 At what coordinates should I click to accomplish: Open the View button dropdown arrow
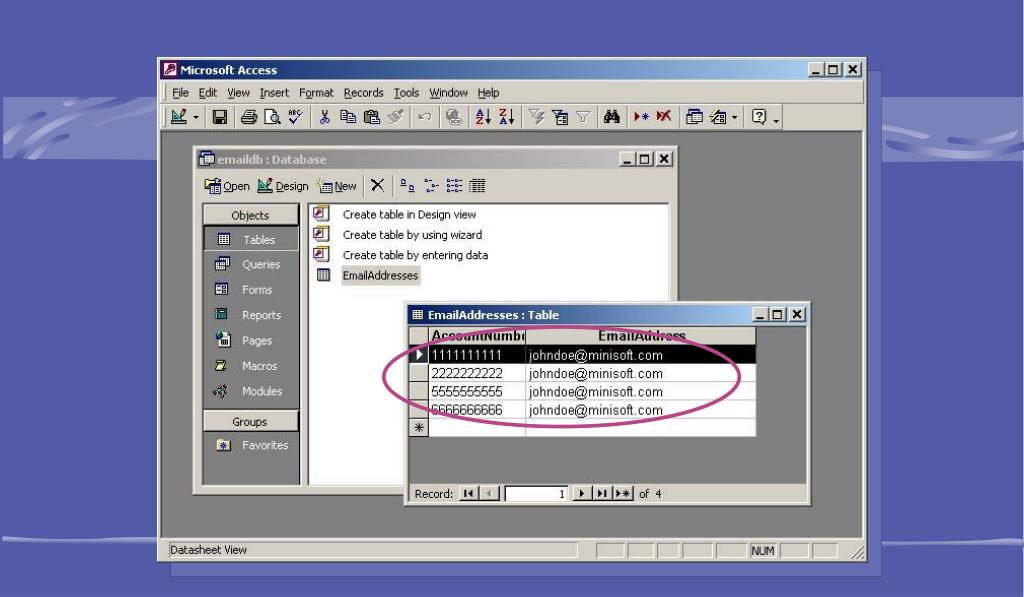coord(195,118)
